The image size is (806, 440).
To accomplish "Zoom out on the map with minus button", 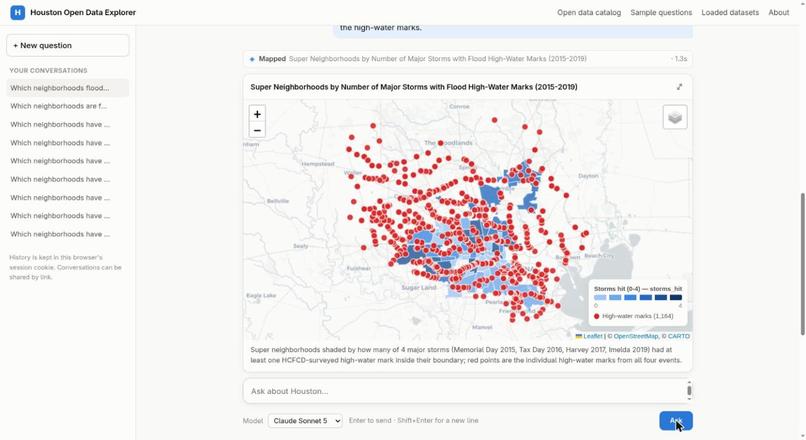I will (x=257, y=131).
